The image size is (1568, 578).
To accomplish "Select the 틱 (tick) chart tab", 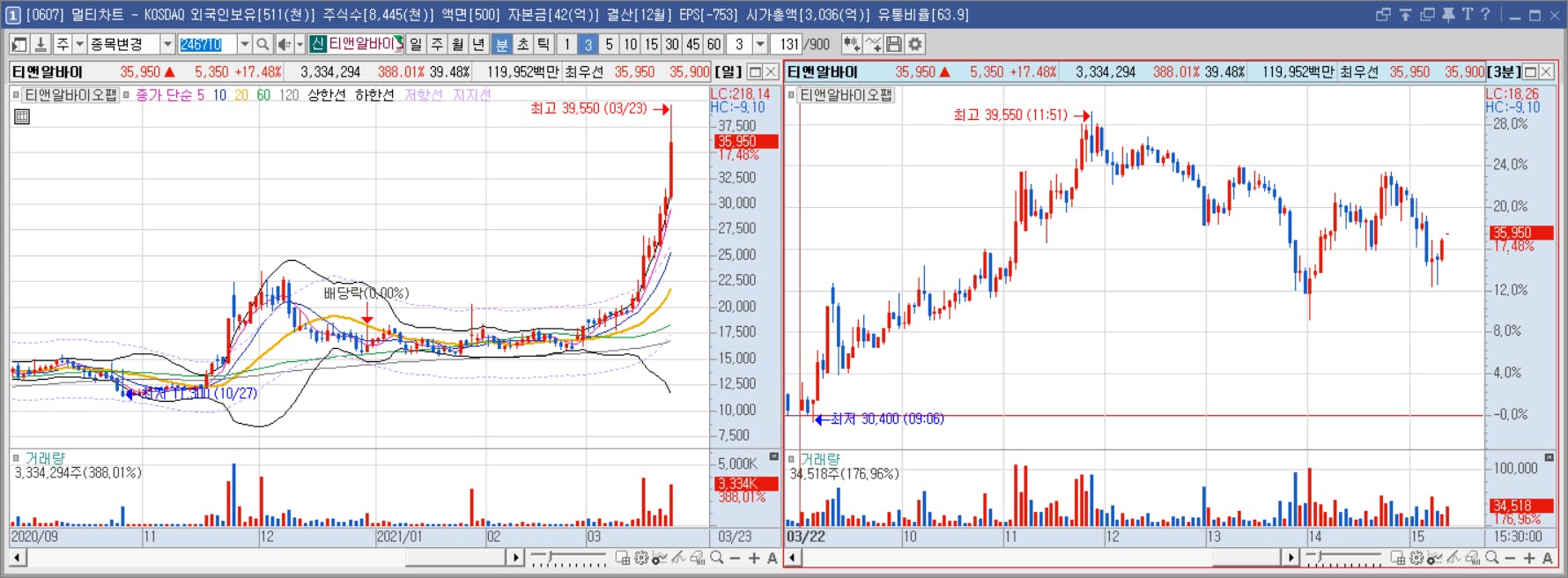I will [x=544, y=44].
